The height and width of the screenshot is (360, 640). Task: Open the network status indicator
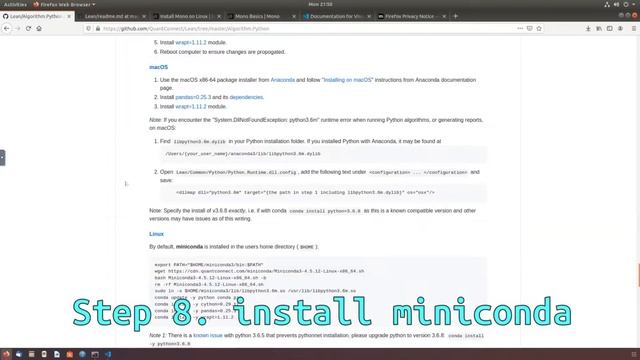coord(607,4)
